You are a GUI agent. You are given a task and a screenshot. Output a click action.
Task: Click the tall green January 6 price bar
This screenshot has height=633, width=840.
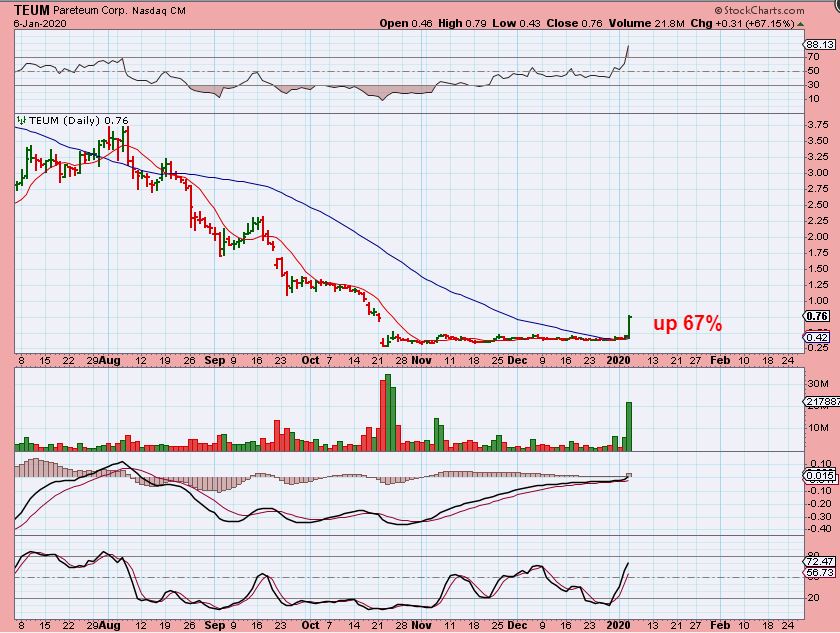point(629,327)
